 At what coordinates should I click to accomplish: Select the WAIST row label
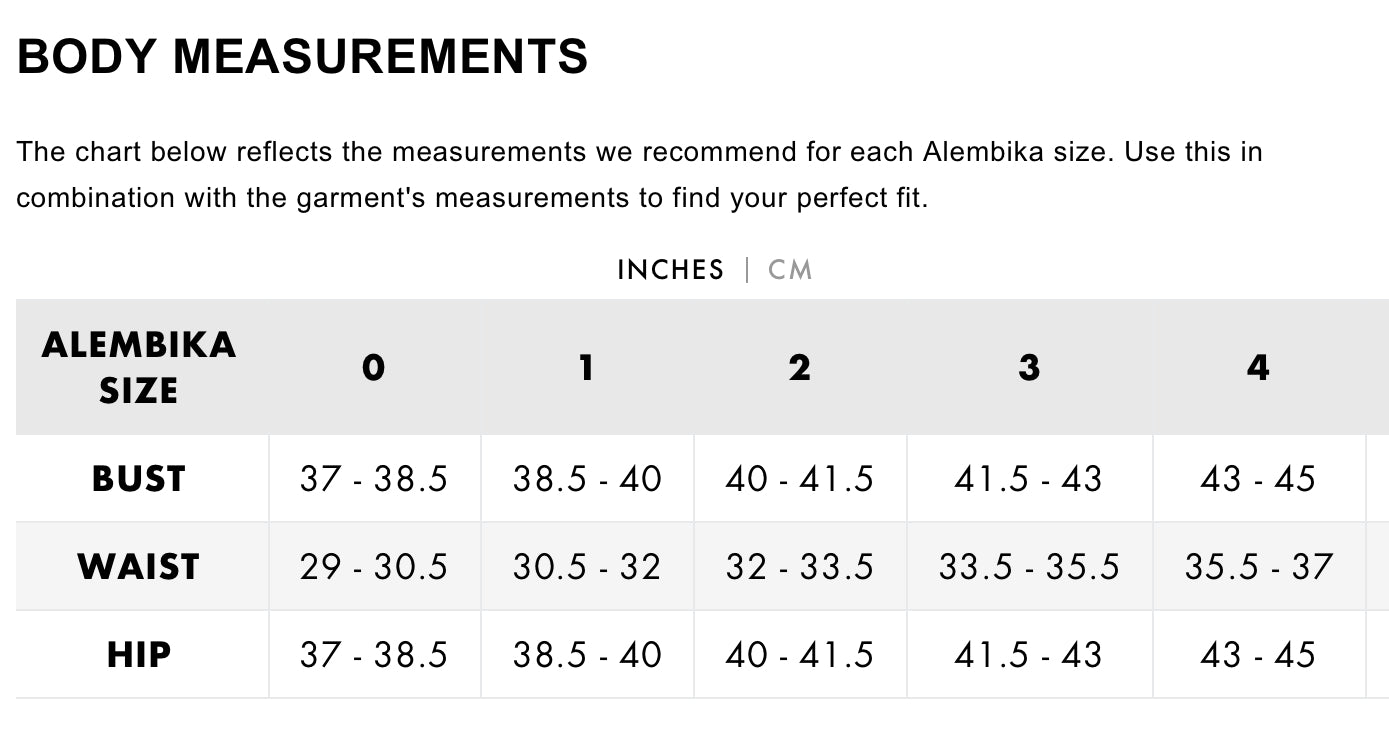[139, 567]
